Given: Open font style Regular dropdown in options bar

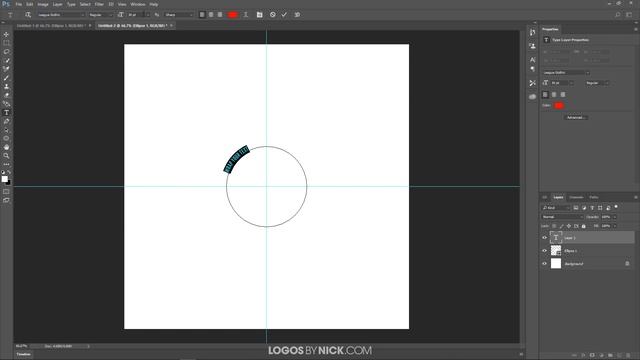Looking at the screenshot, I should (x=100, y=15).
